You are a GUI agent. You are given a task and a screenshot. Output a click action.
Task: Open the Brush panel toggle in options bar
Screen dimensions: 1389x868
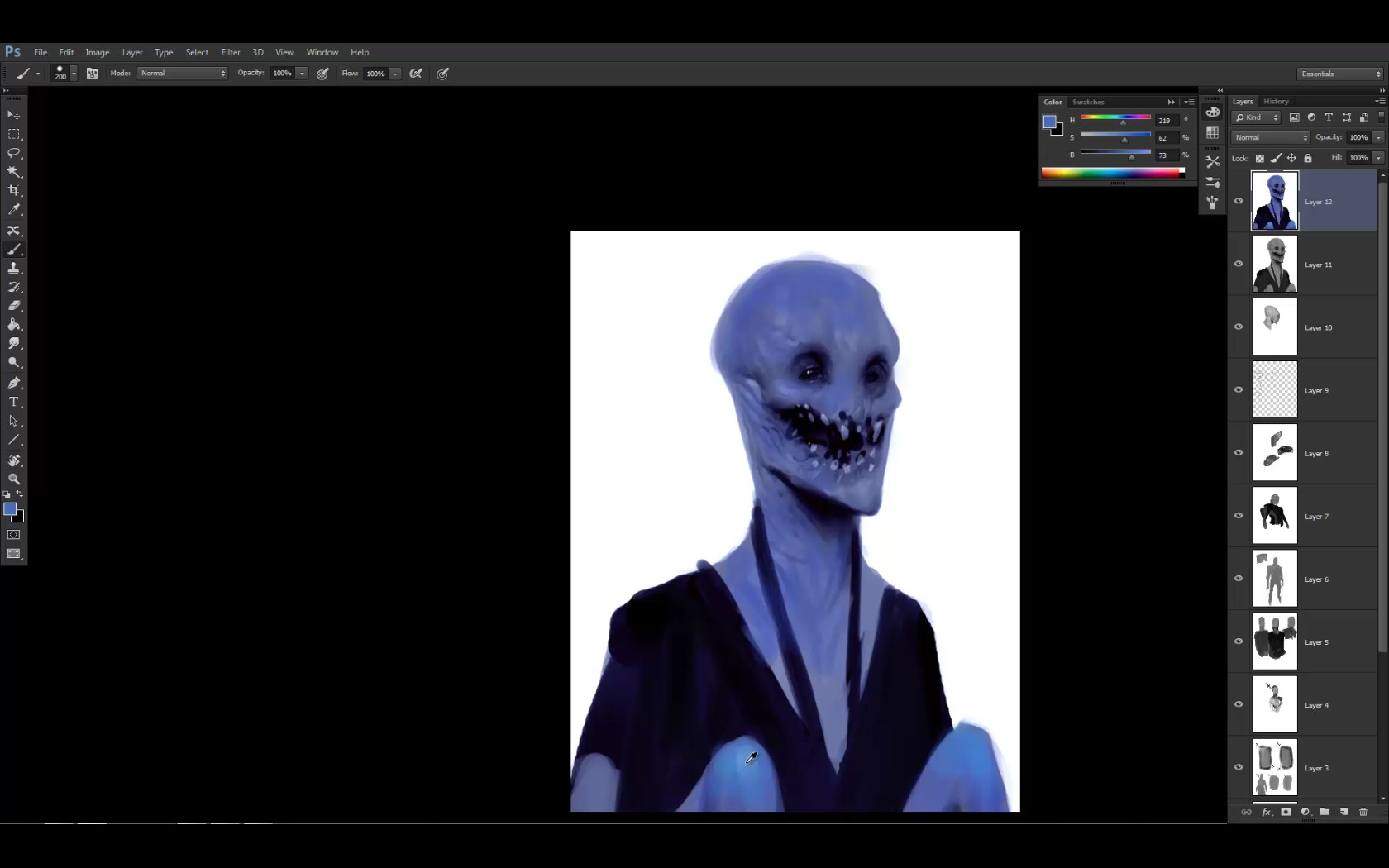tap(93, 74)
